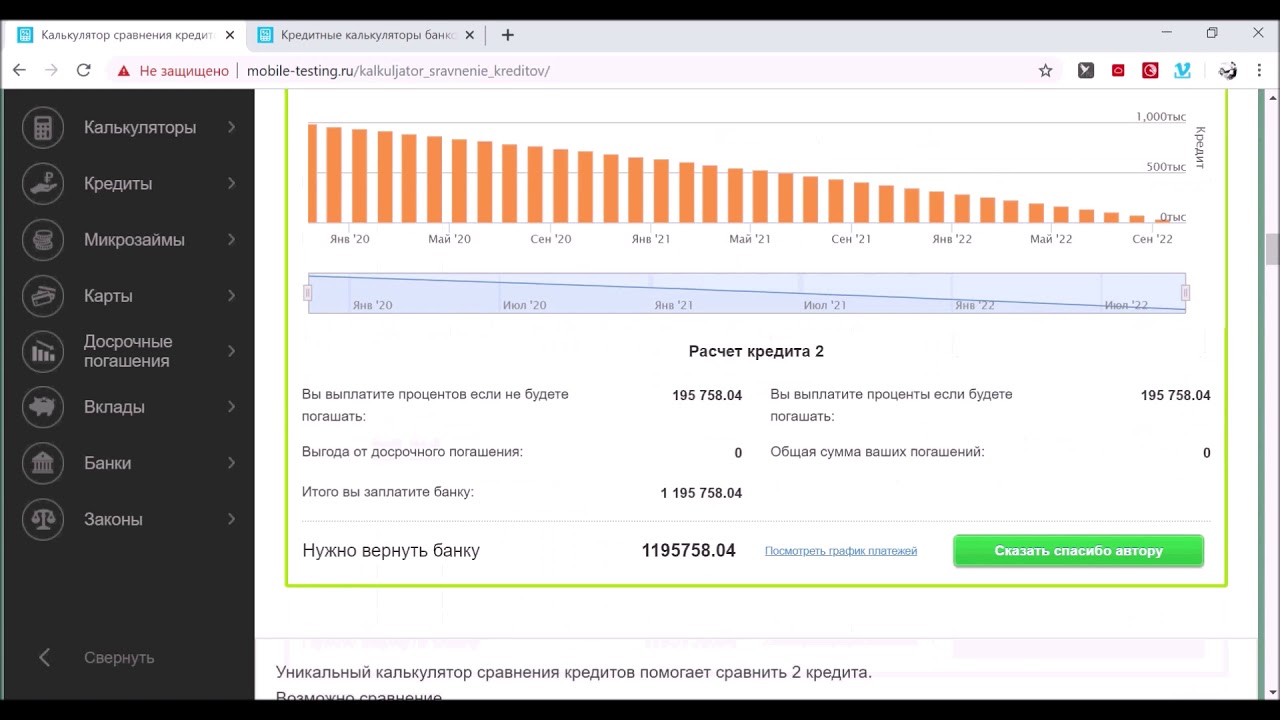The height and width of the screenshot is (720, 1280).
Task: Open Посмотреть график платежей link
Action: click(841, 551)
